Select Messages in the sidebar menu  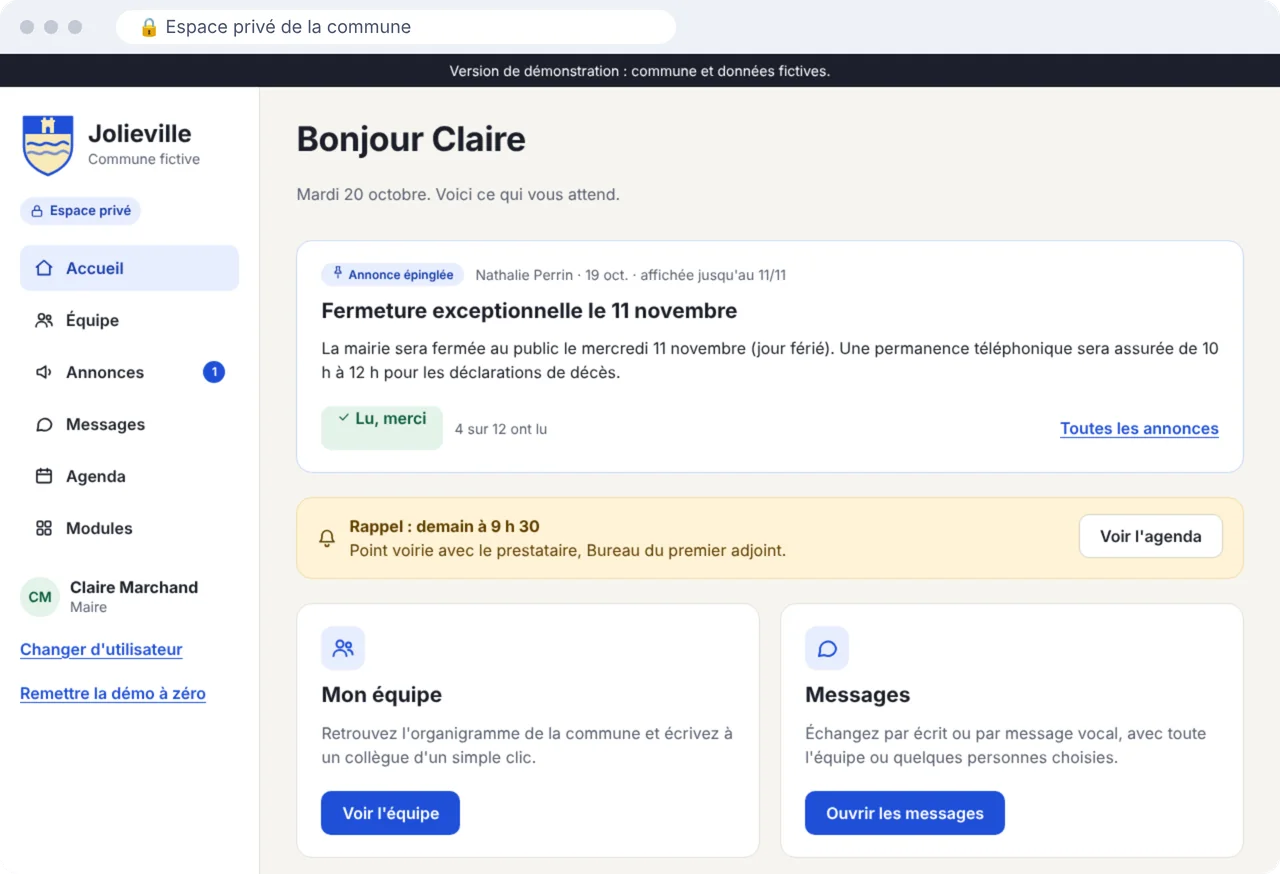[129, 424]
